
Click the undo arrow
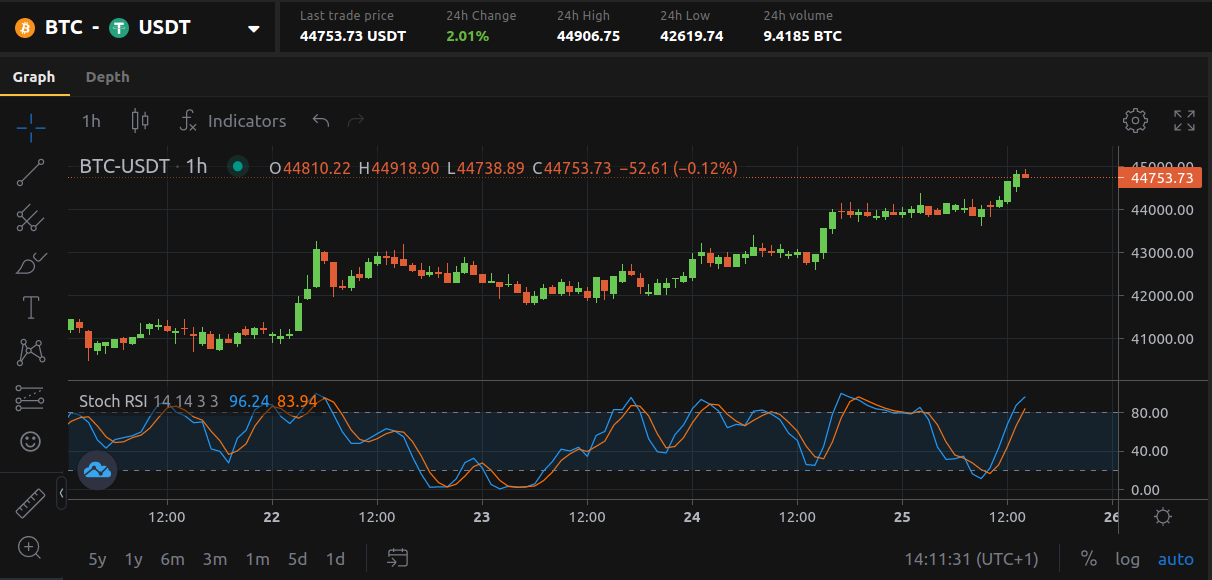click(320, 119)
